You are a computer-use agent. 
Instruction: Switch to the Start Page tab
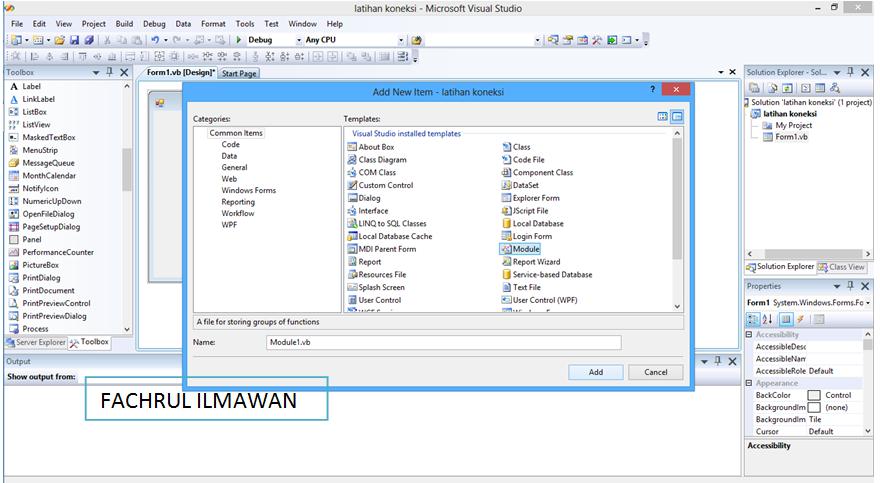click(x=239, y=73)
